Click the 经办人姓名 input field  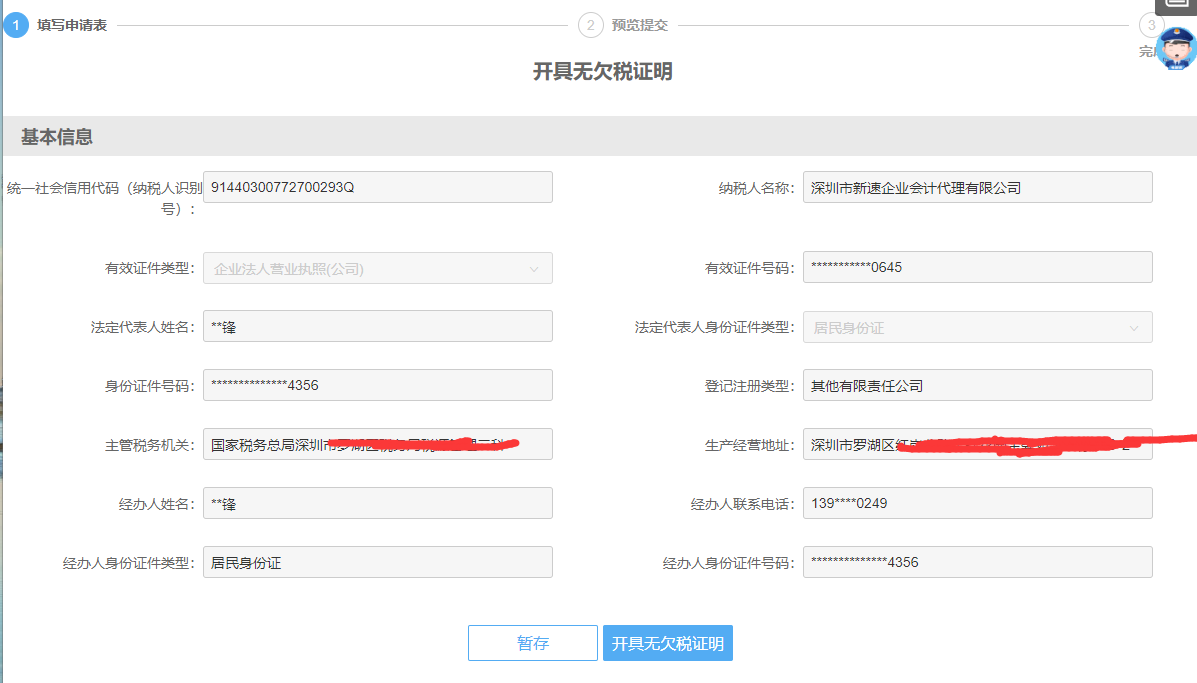click(377, 503)
